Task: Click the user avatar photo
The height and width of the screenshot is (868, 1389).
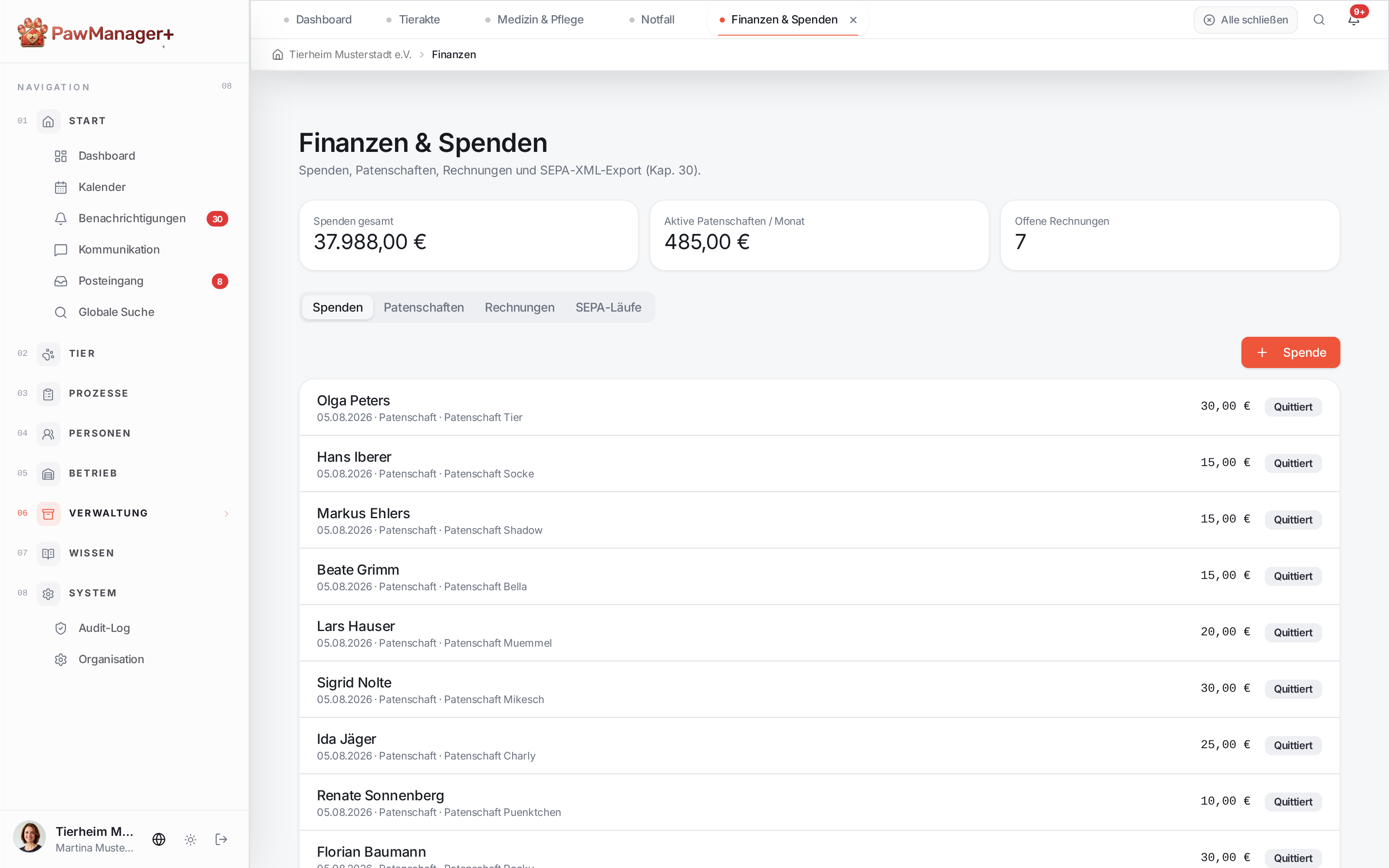Action: click(x=29, y=837)
